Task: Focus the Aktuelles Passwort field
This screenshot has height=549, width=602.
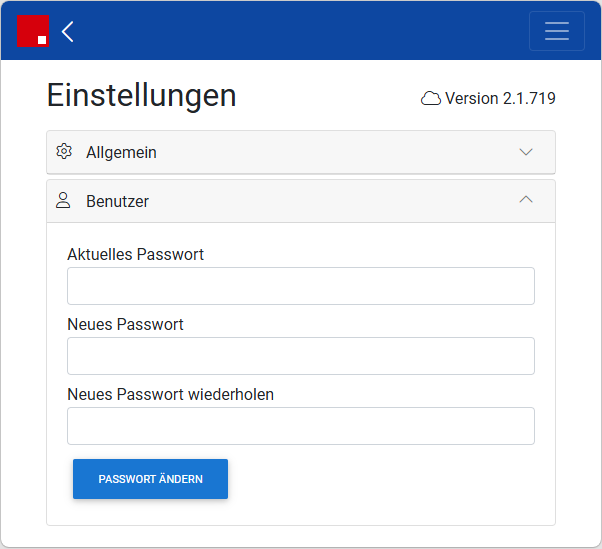Action: pyautogui.click(x=301, y=286)
